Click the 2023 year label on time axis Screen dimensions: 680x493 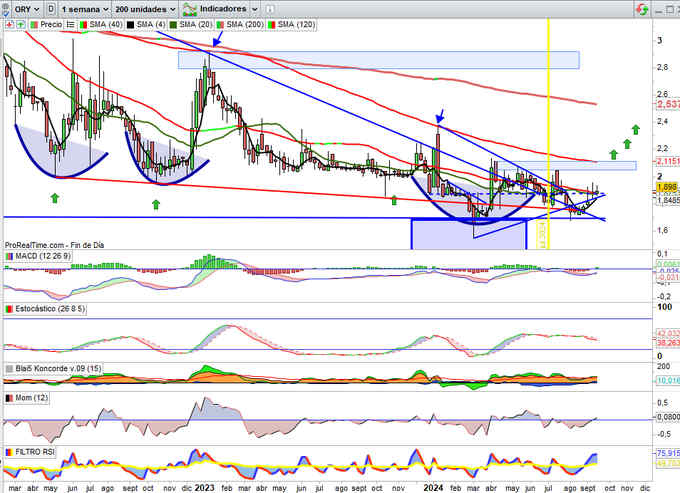(x=204, y=488)
